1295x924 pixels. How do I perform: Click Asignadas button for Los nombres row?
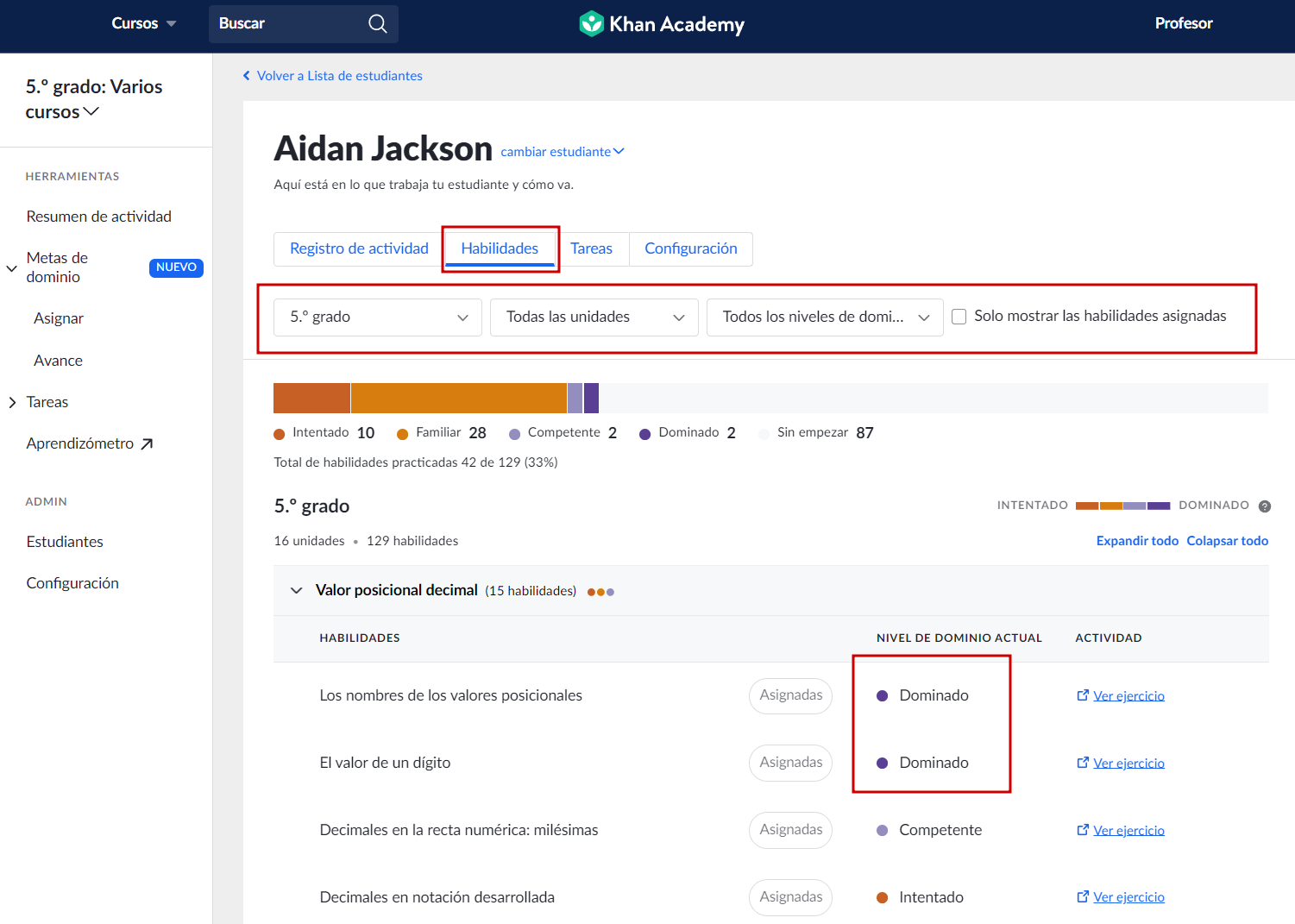click(790, 695)
